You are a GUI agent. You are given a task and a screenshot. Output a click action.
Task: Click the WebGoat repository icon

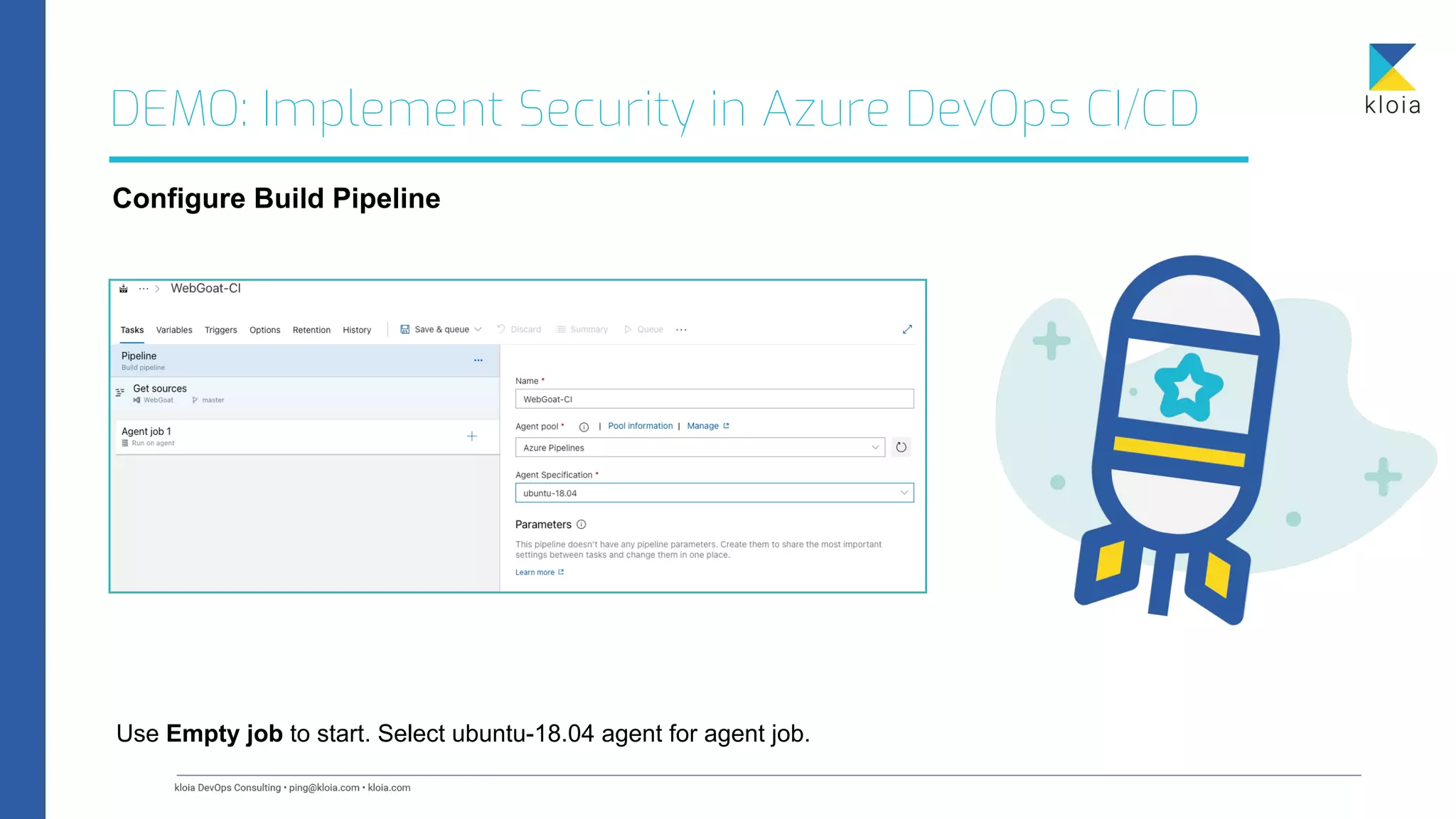[x=136, y=400]
